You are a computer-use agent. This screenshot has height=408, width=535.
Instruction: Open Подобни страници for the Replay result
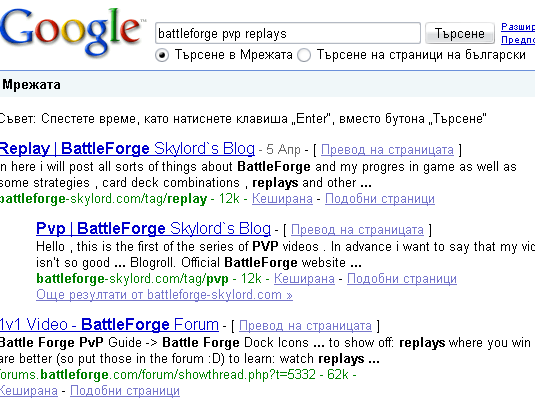pos(380,199)
